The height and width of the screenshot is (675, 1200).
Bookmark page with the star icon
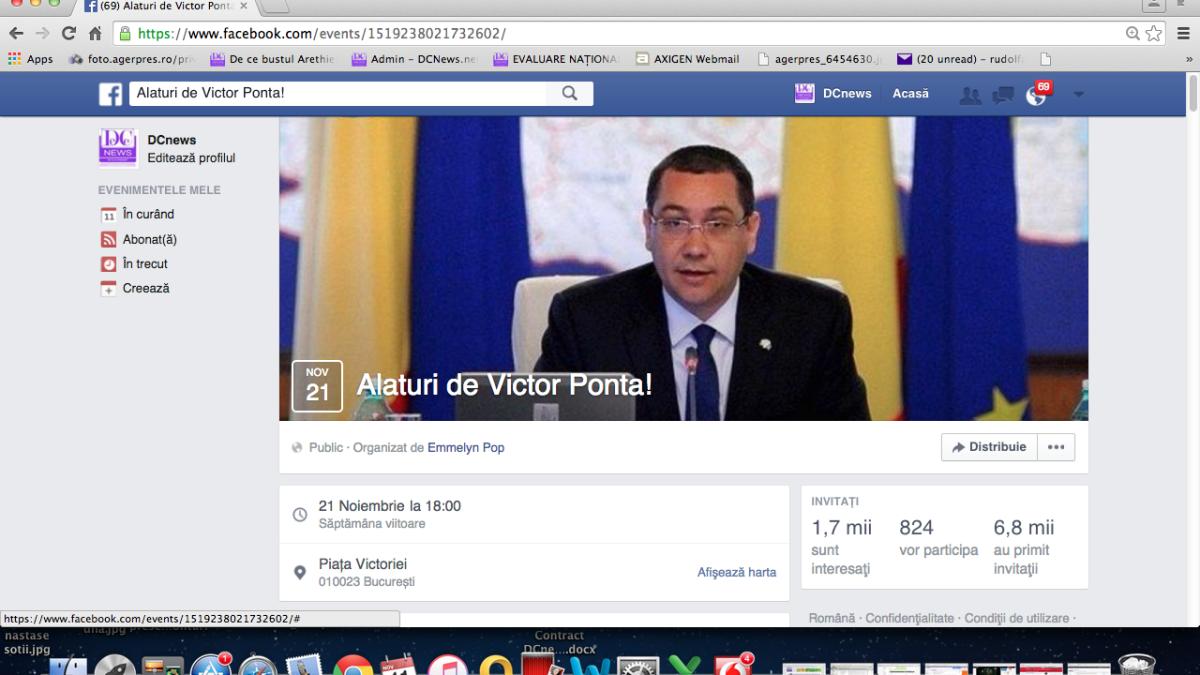[x=1154, y=33]
